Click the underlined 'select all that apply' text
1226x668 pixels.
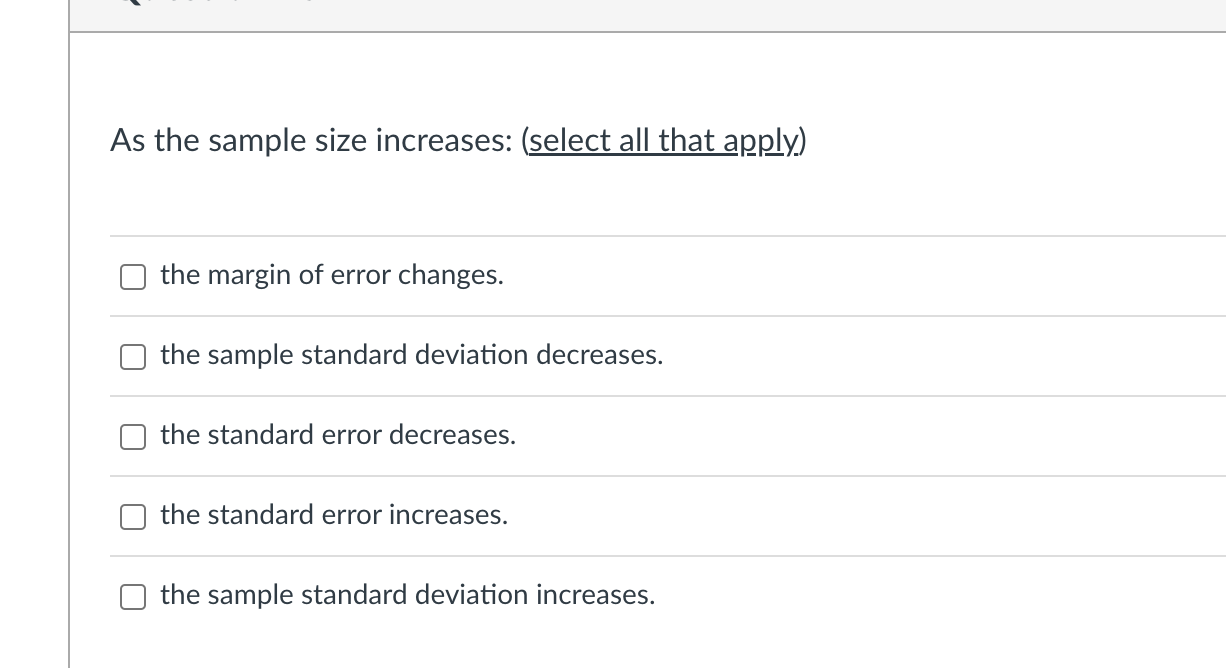[662, 141]
